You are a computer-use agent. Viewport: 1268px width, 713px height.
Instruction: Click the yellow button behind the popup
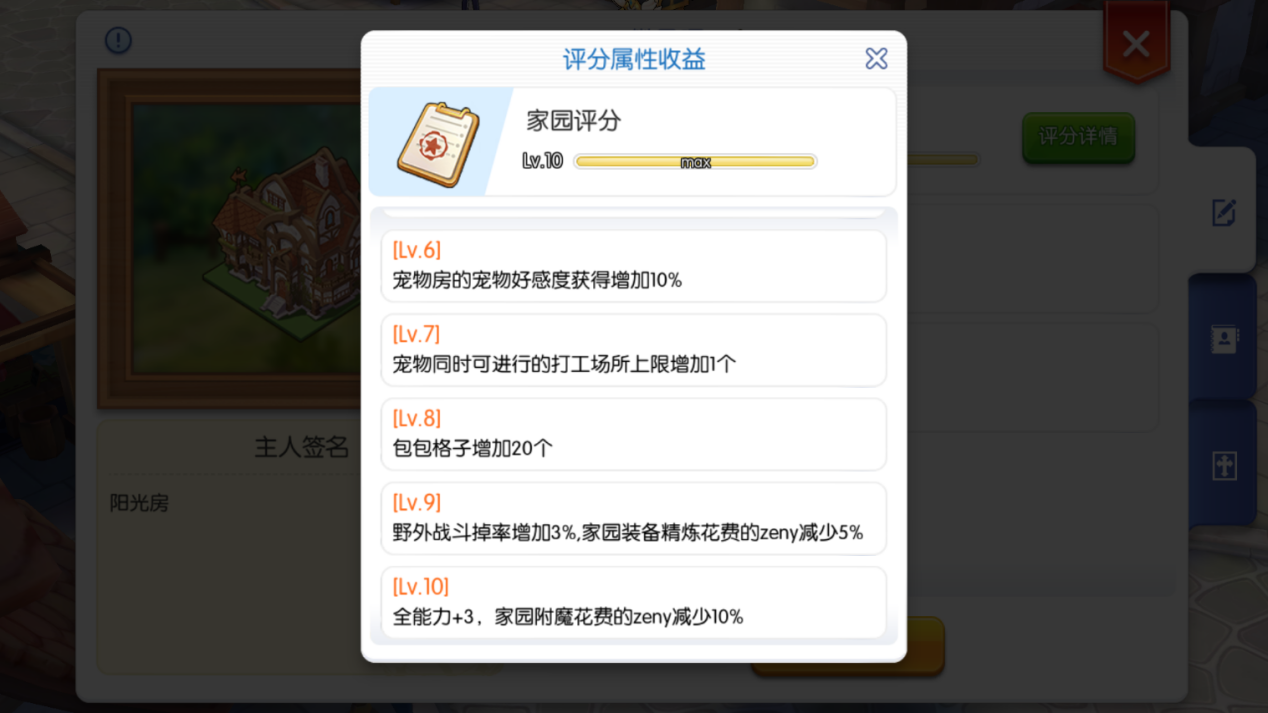[x=925, y=645]
